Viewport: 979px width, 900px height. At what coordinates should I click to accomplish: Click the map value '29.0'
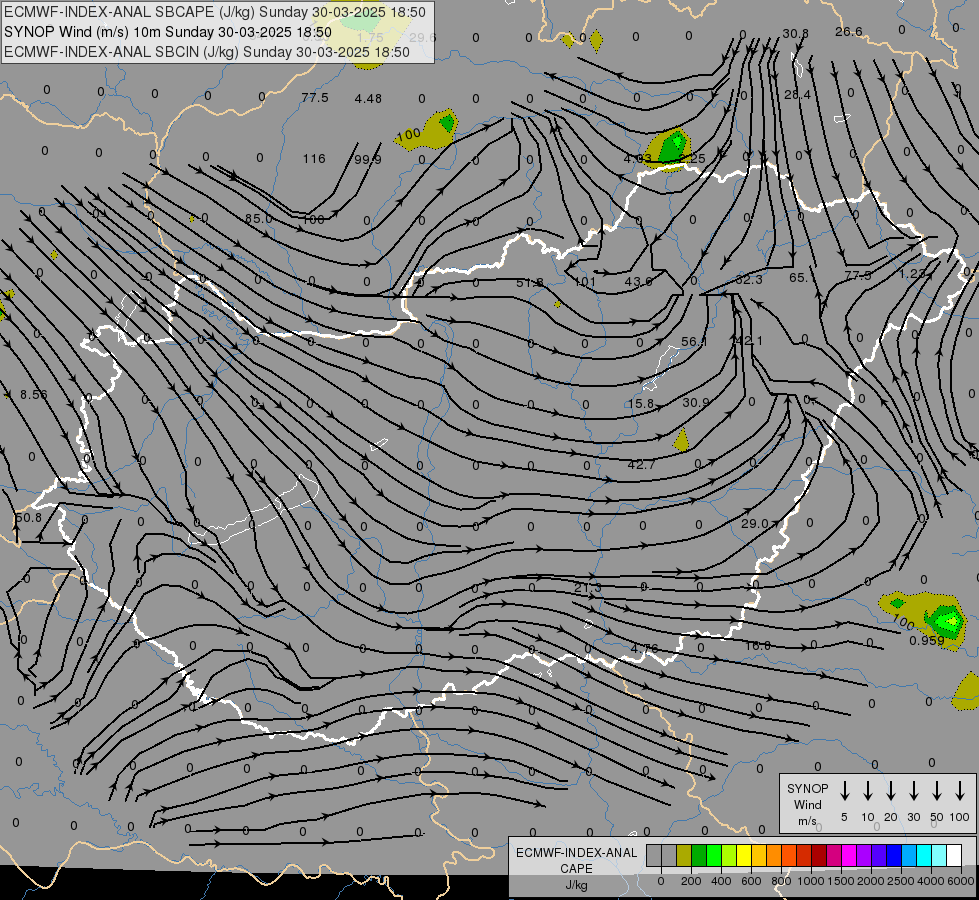click(755, 523)
